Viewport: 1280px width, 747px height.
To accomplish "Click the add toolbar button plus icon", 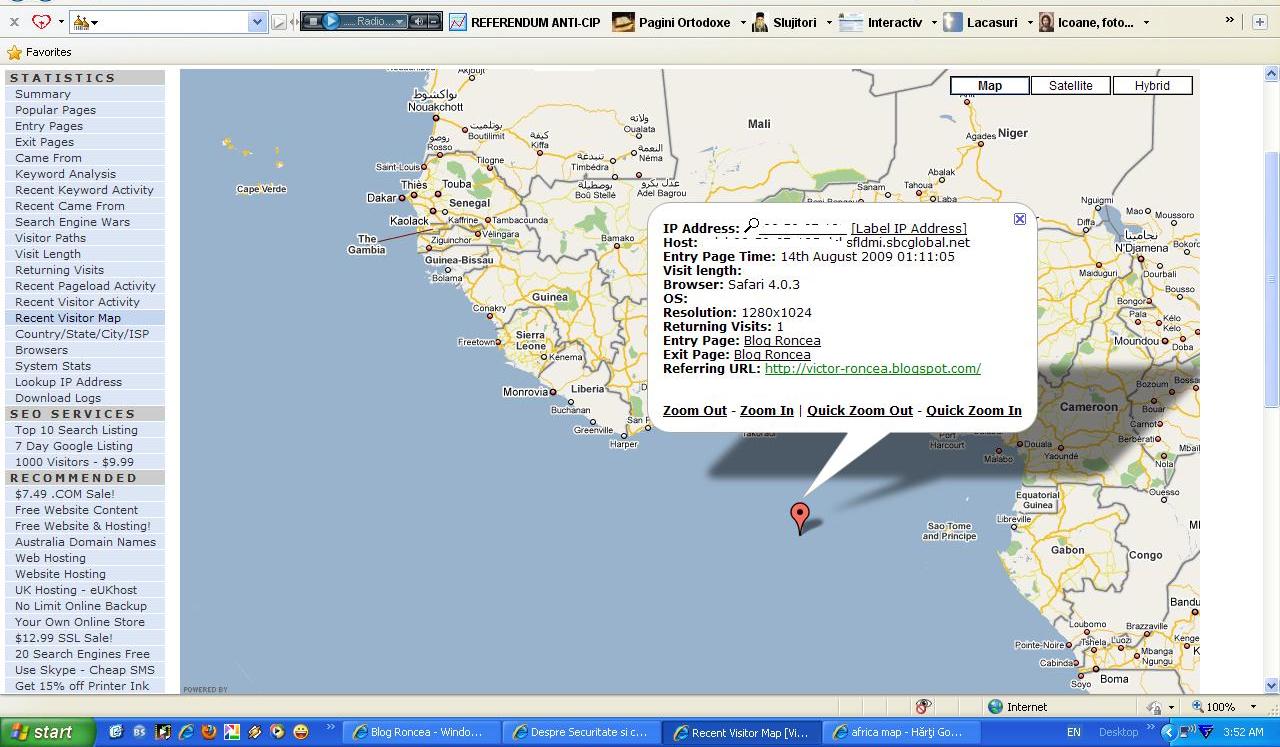I will (x=1259, y=22).
